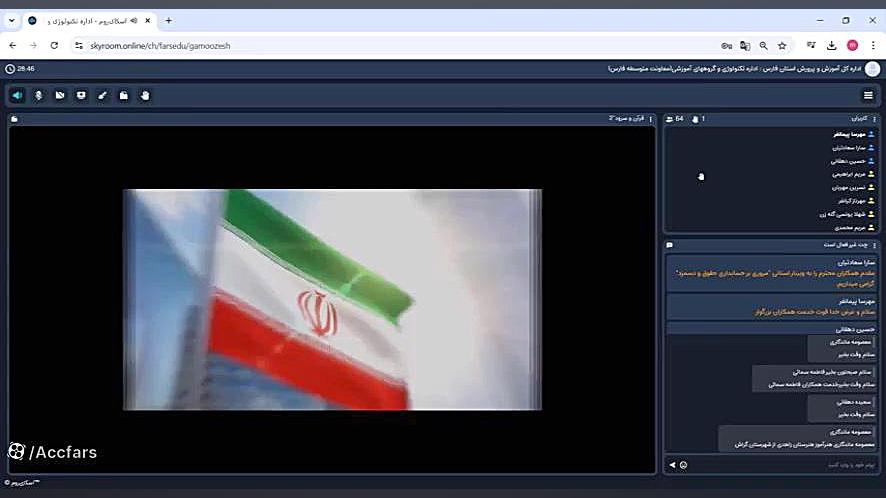Click the Iran flag video playing
The height and width of the screenshot is (498, 886).
point(332,300)
